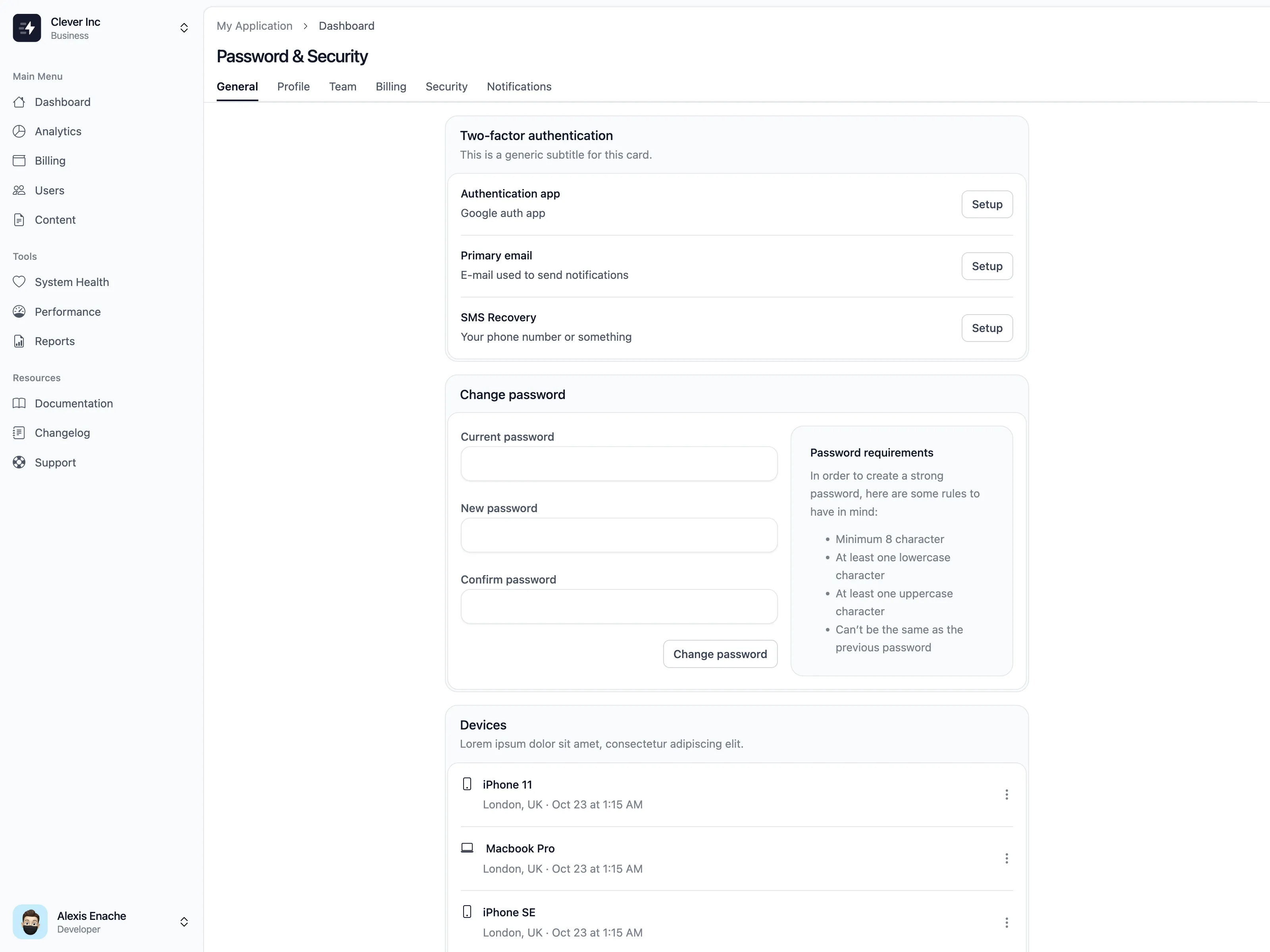1270x952 pixels.
Task: Click the Confirm password input field
Action: [618, 607]
